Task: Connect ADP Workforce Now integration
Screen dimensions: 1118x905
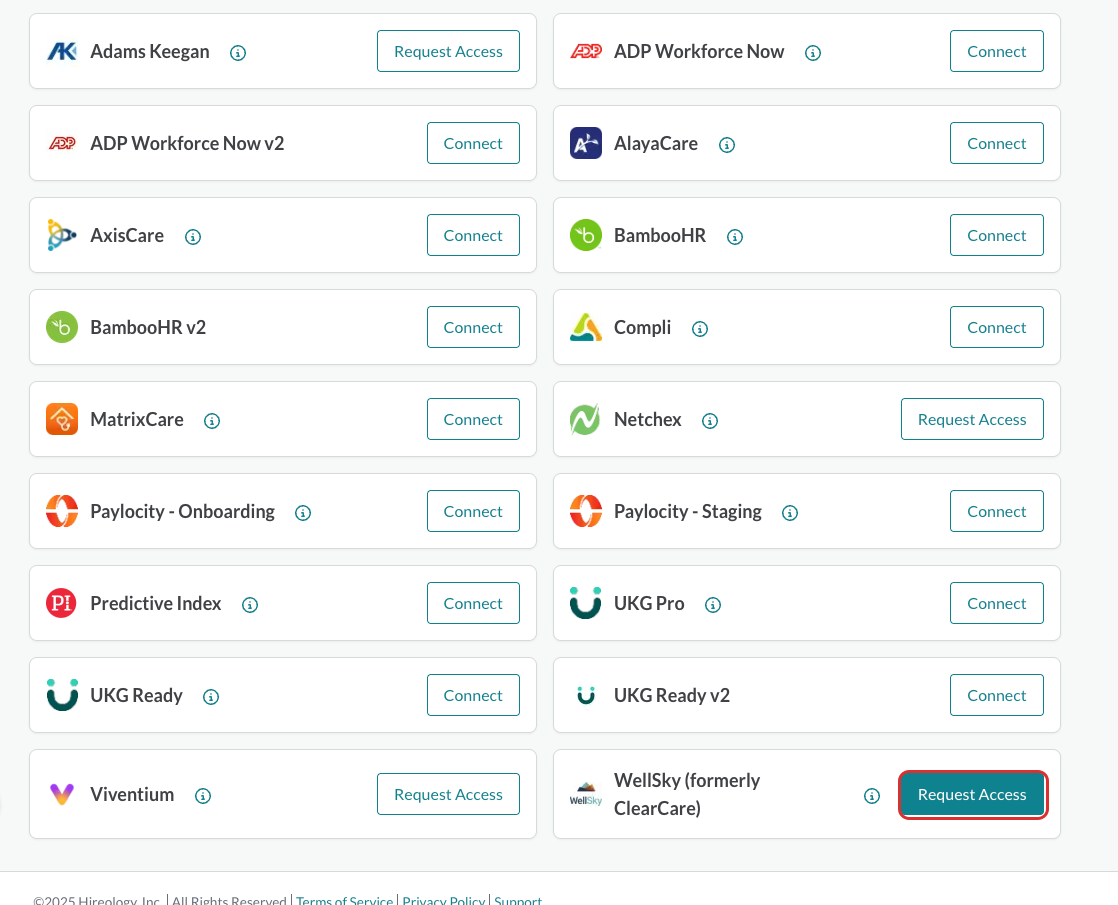Action: 997,51
